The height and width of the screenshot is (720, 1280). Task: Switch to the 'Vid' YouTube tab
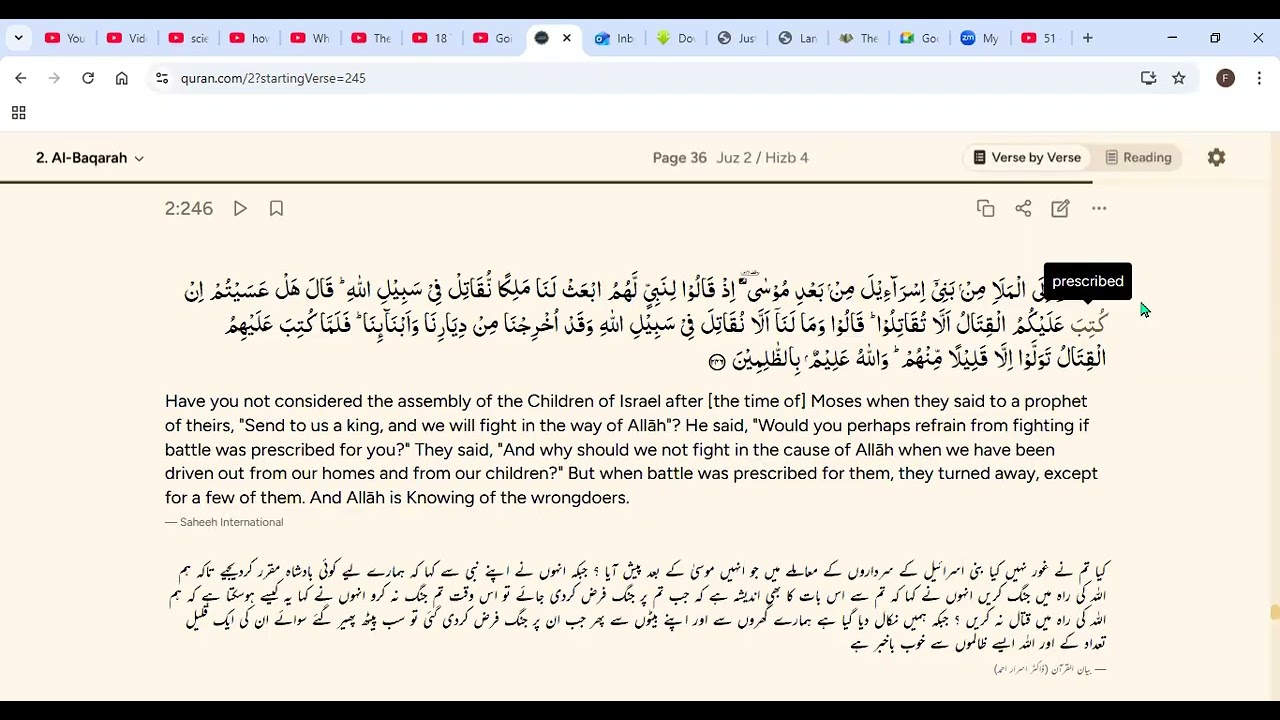coord(126,38)
